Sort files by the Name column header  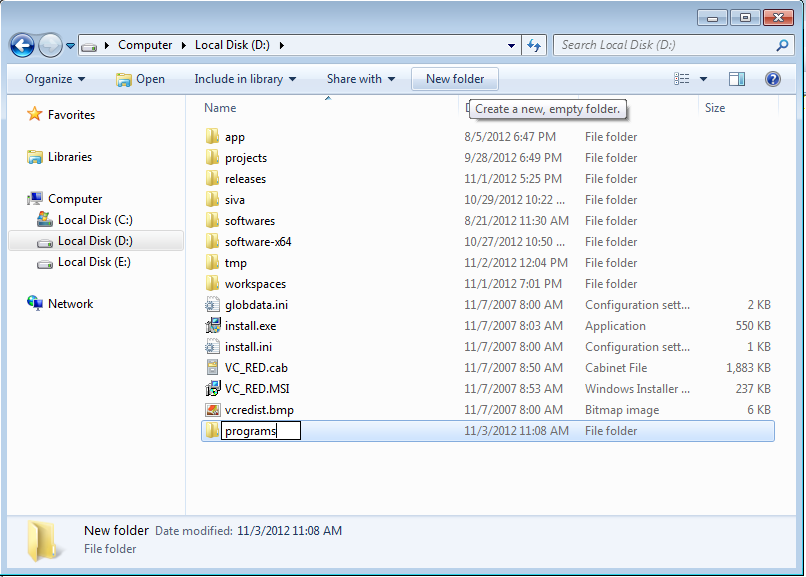tap(220, 108)
